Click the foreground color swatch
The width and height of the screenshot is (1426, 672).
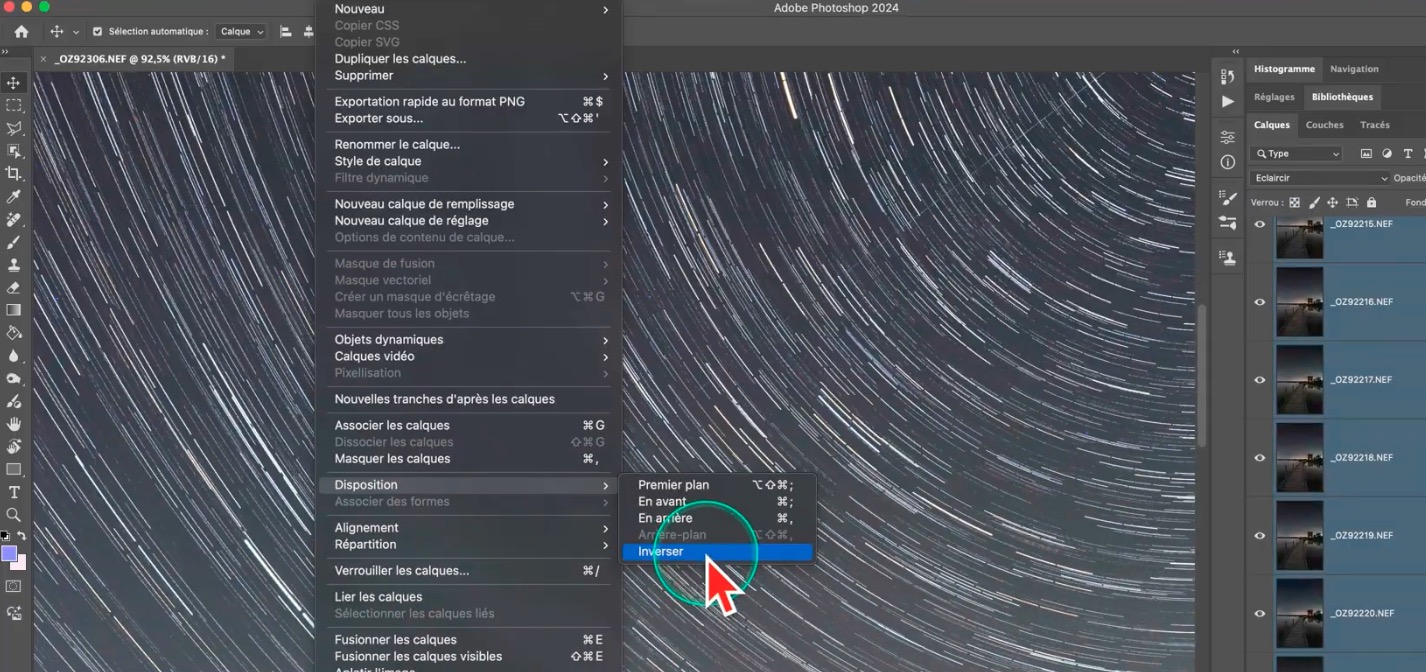click(9, 553)
